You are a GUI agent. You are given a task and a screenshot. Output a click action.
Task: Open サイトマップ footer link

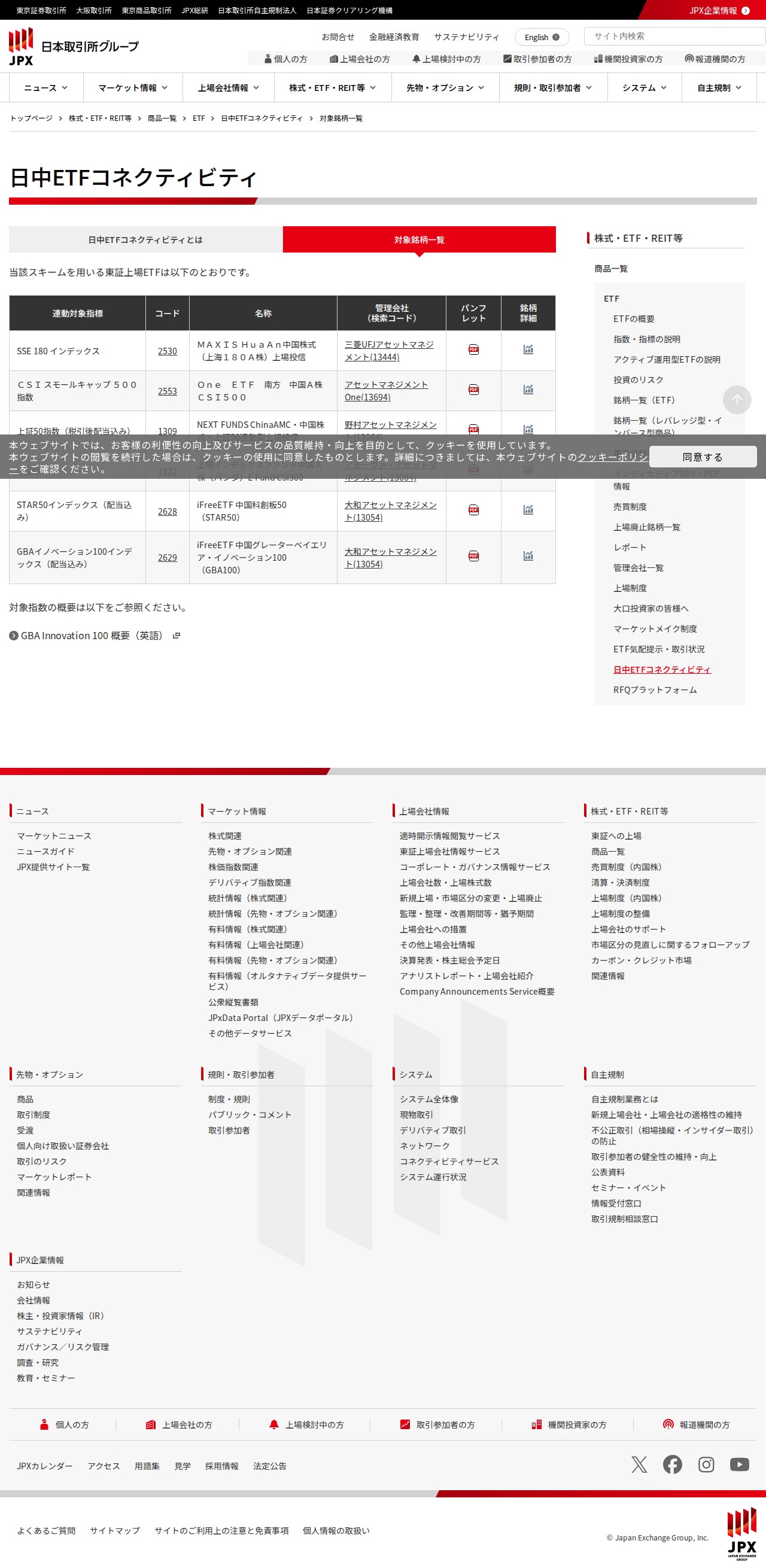coord(114,1530)
